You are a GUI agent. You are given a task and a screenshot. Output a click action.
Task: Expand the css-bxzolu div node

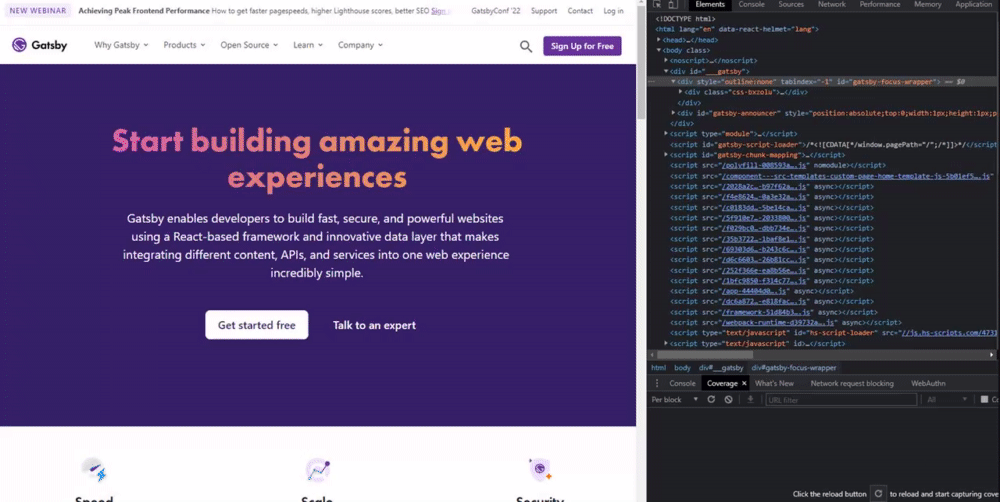(680, 92)
